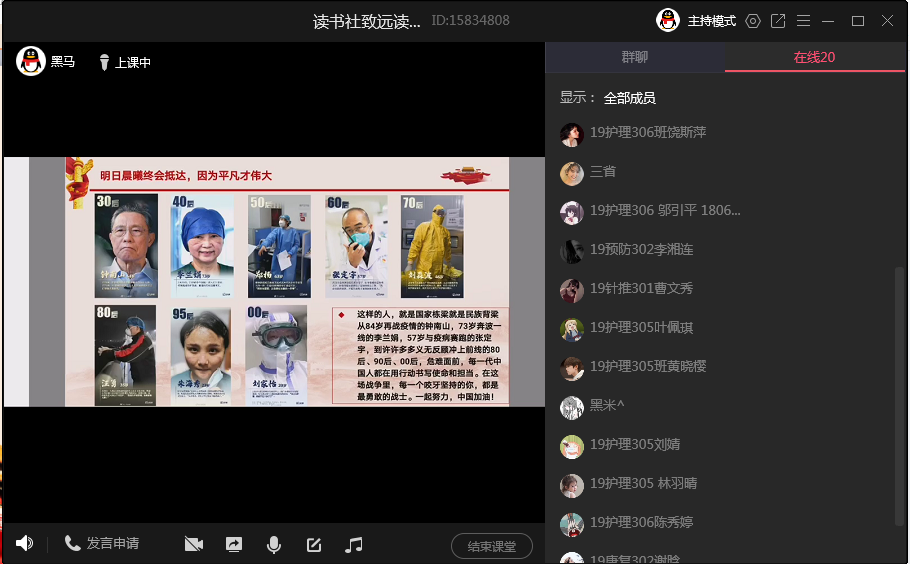
Task: Click the screen share icon
Action: [234, 544]
